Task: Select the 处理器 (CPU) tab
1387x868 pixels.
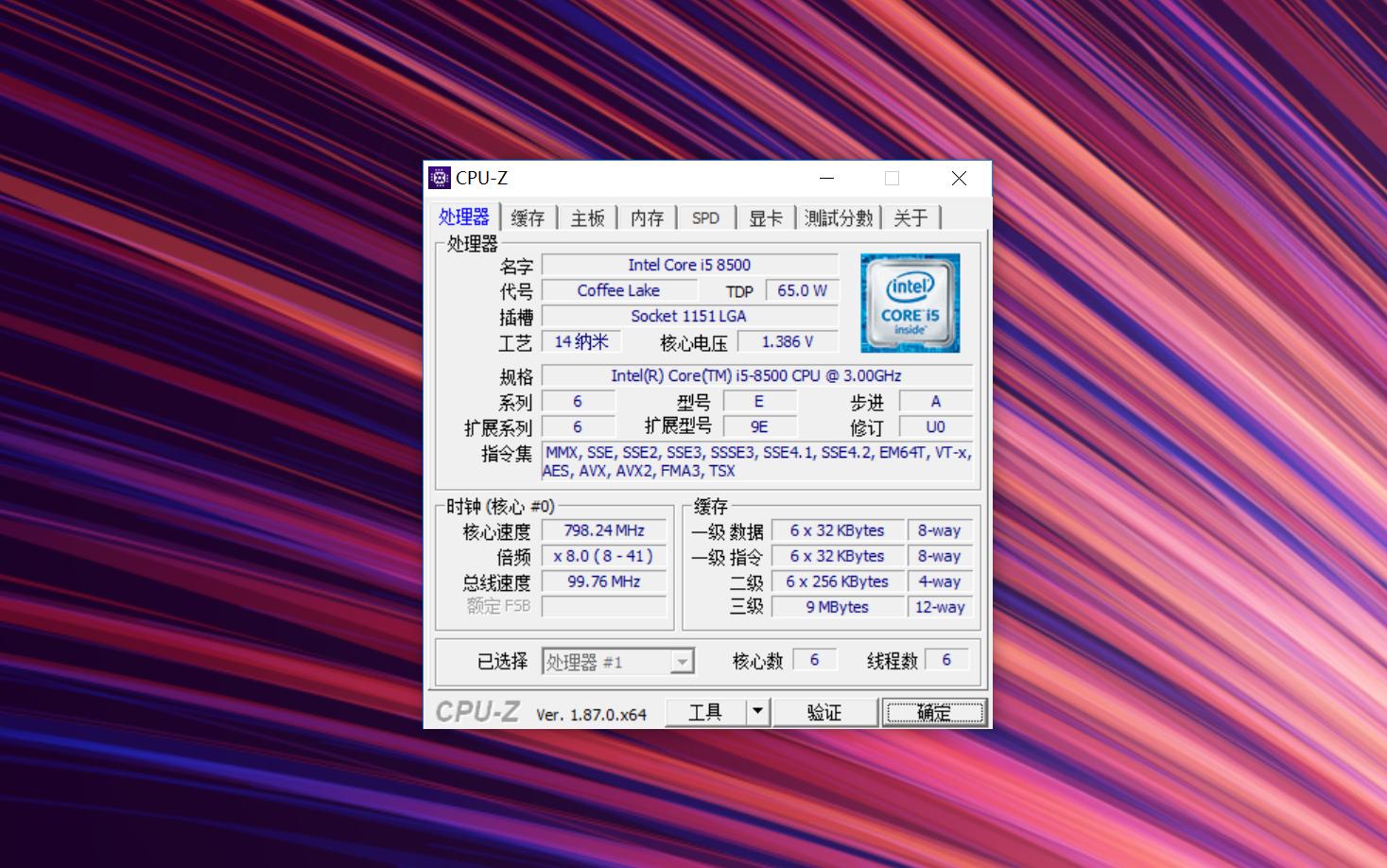Action: tap(465, 216)
